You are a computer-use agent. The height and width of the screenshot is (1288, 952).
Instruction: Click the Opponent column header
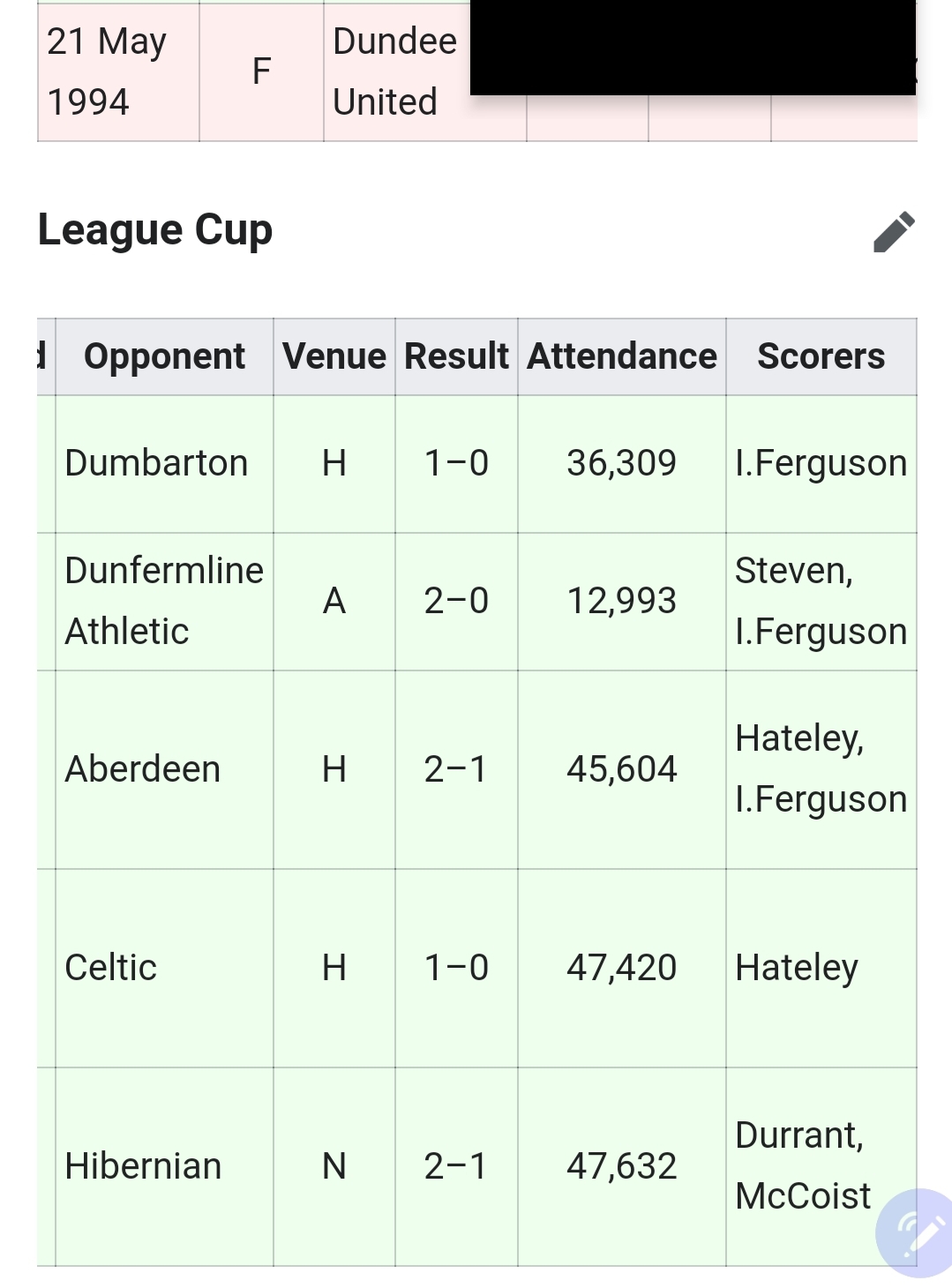point(164,356)
